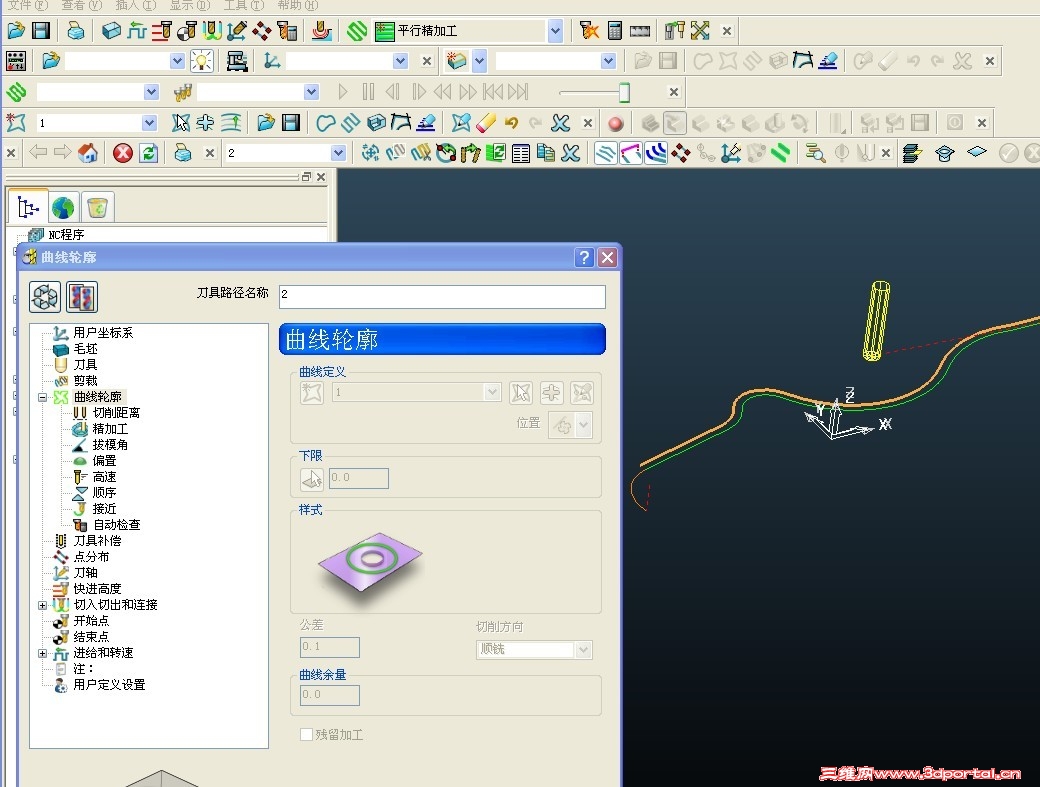Click the light bulb icon in second toolbar

pyautogui.click(x=202, y=61)
